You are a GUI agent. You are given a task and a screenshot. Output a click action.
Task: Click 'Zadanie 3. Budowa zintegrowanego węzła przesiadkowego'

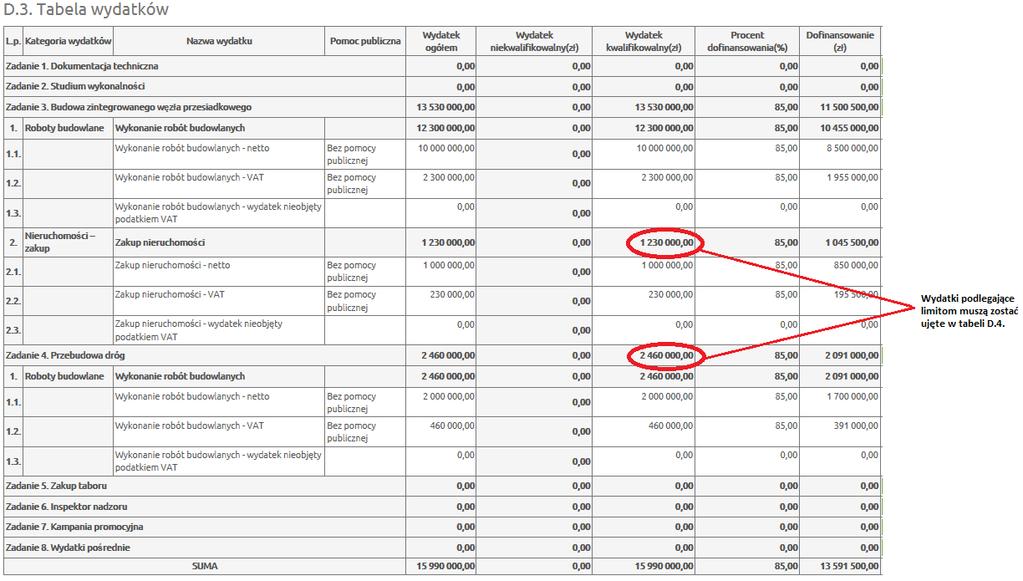pyautogui.click(x=129, y=107)
